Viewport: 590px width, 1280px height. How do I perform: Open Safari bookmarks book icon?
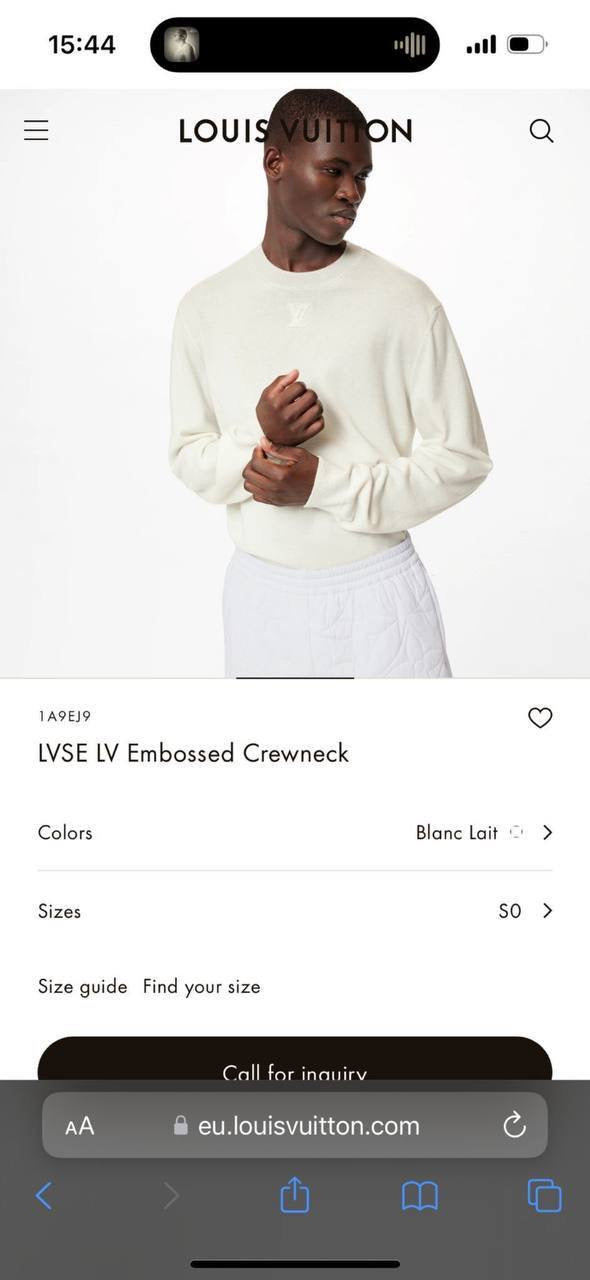point(420,1195)
